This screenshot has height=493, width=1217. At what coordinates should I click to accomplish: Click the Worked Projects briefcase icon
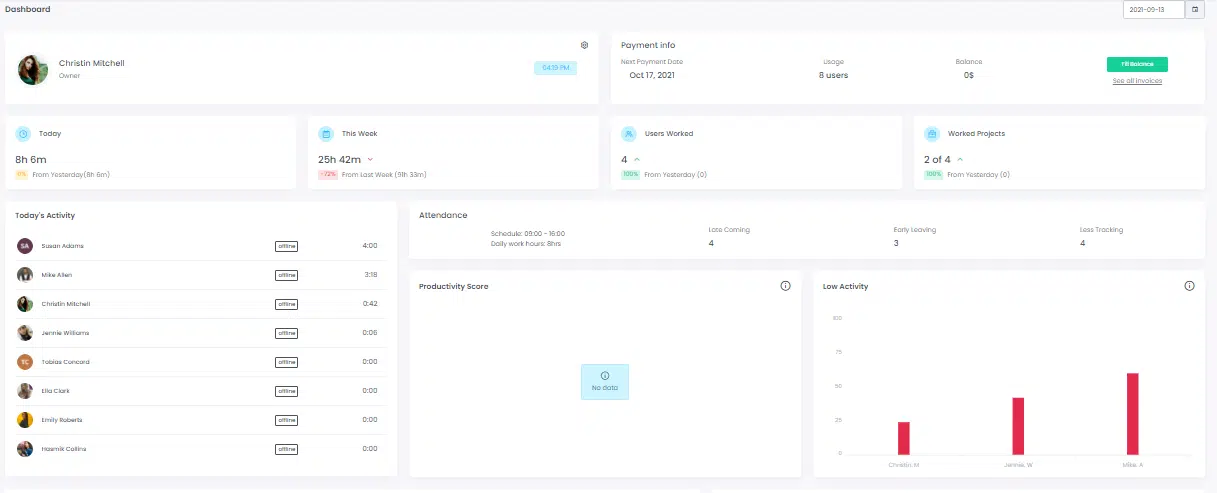(x=932, y=133)
